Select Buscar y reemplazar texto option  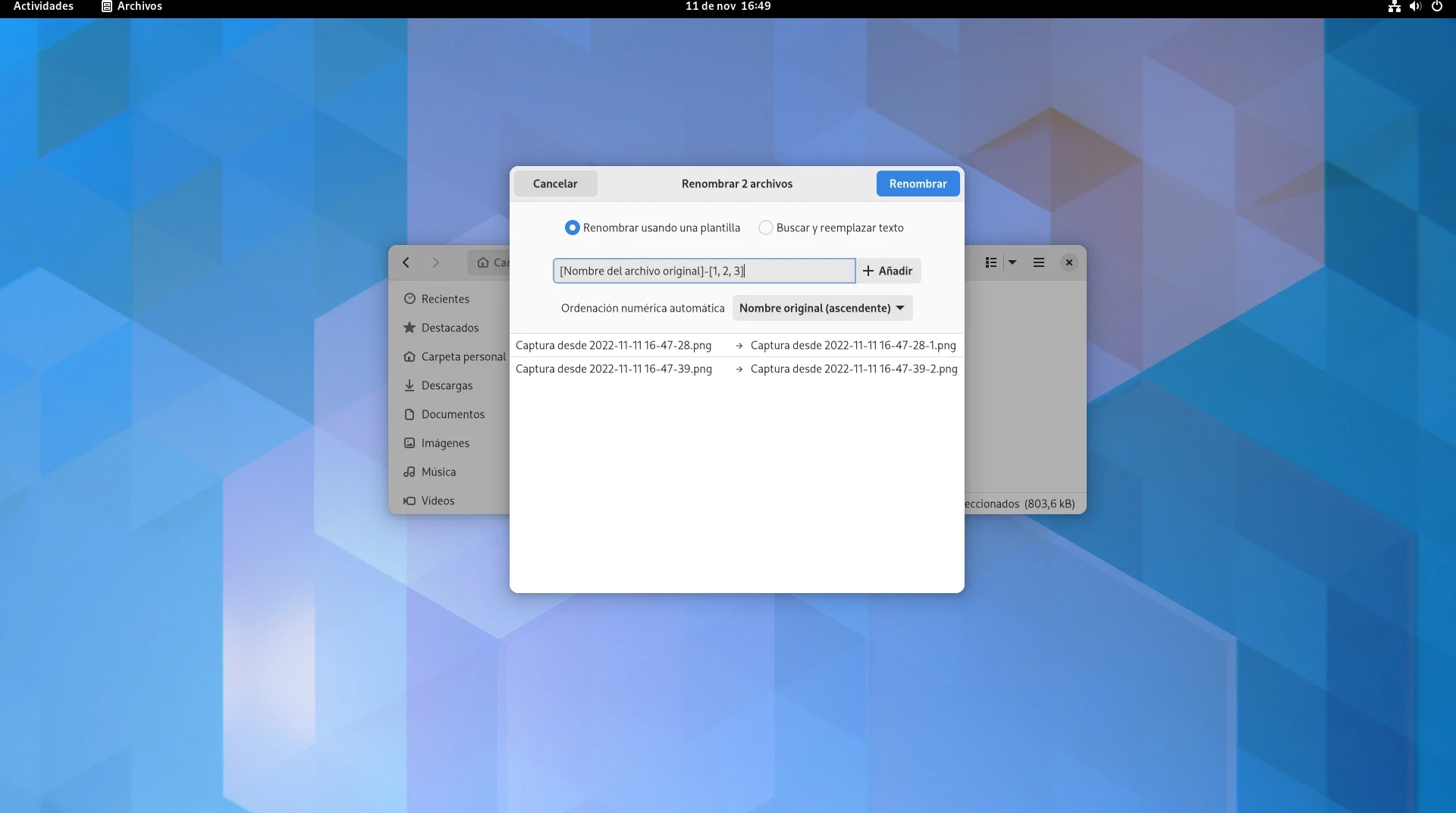coord(766,228)
